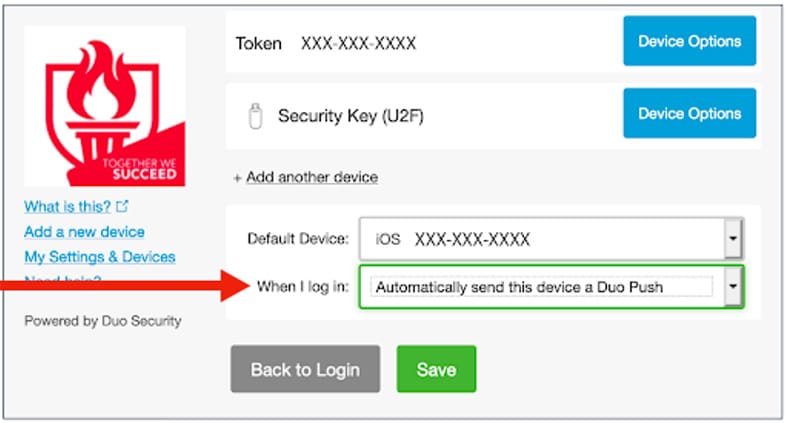The height and width of the screenshot is (423, 787).
Task: Click the torch shield logo image
Action: click(x=105, y=106)
